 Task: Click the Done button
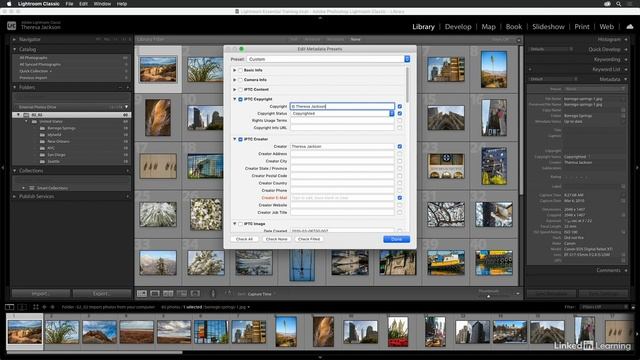pyautogui.click(x=396, y=239)
